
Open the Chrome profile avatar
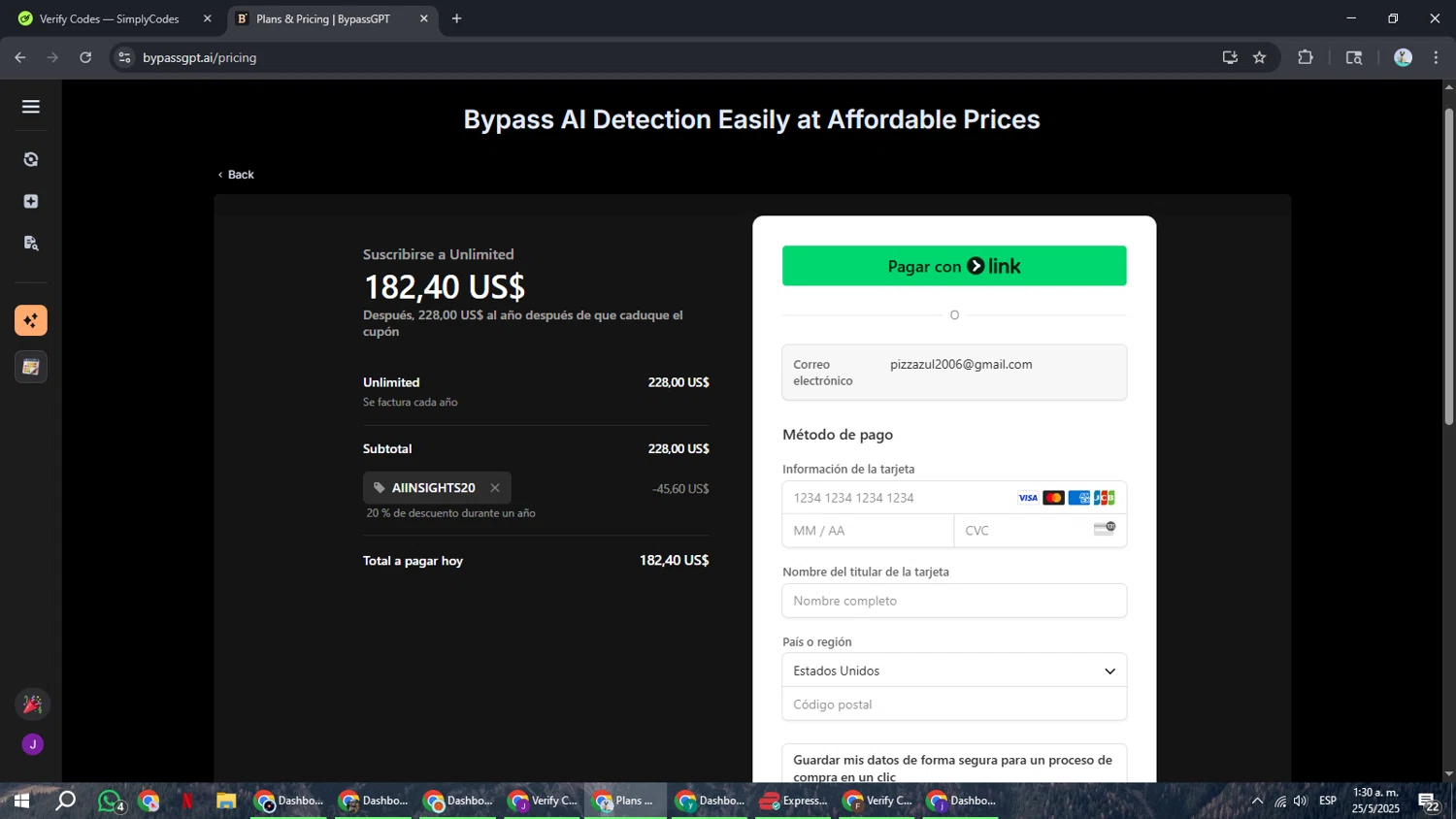pos(1403,57)
